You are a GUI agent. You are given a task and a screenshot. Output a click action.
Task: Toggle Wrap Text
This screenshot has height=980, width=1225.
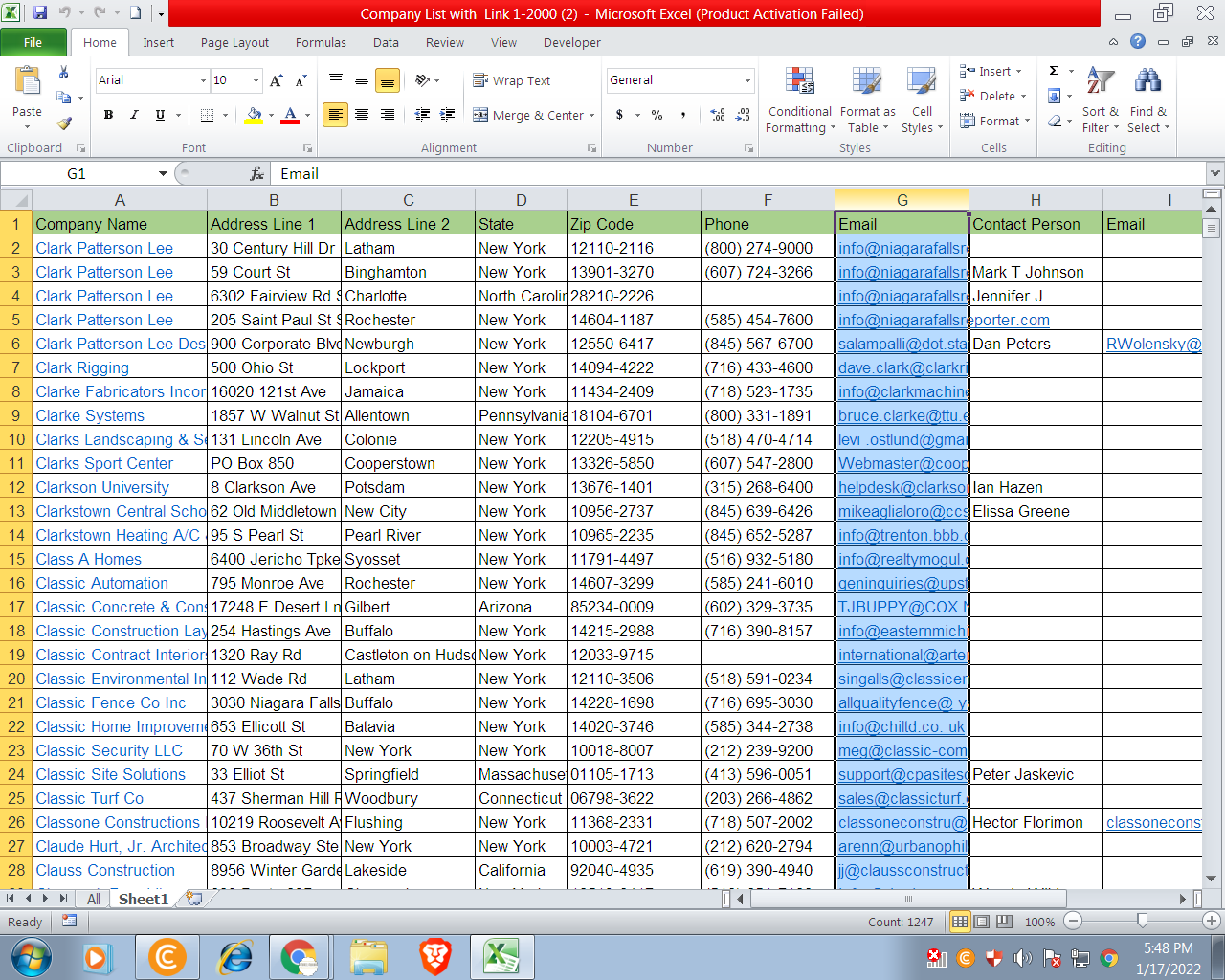point(512,80)
